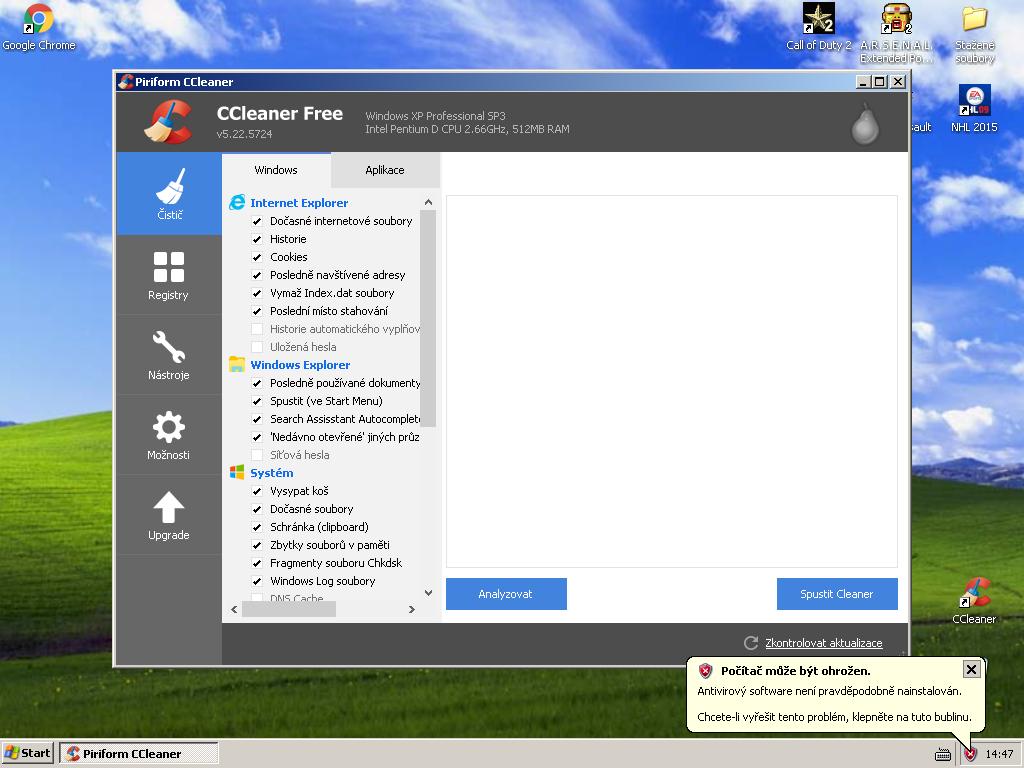Open the Nástroje tools section
1024x768 pixels.
(169, 356)
